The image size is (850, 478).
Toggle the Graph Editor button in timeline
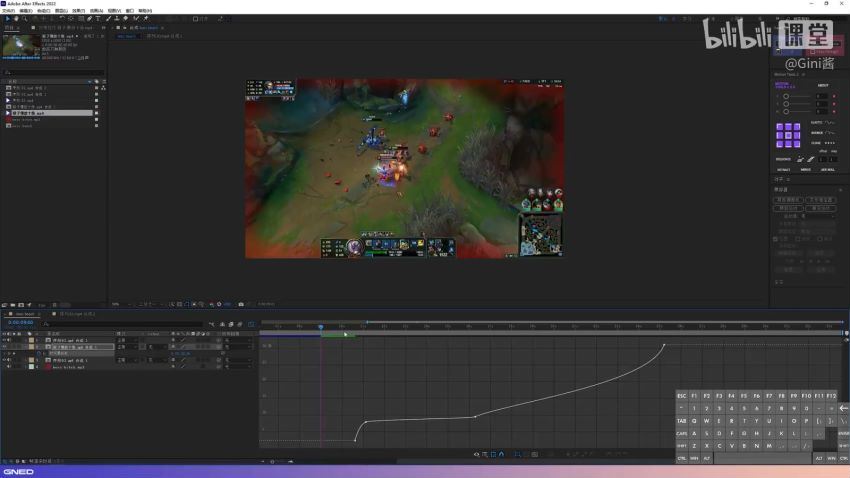pos(251,324)
